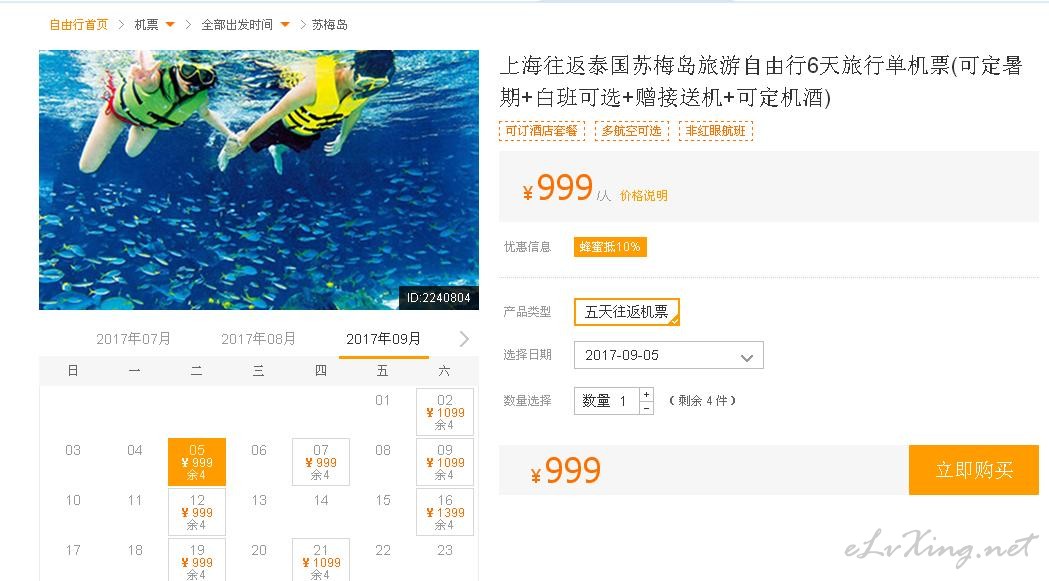Click unpriced date 22 in calendar
Screen dimensions: 1049x581
(x=383, y=550)
